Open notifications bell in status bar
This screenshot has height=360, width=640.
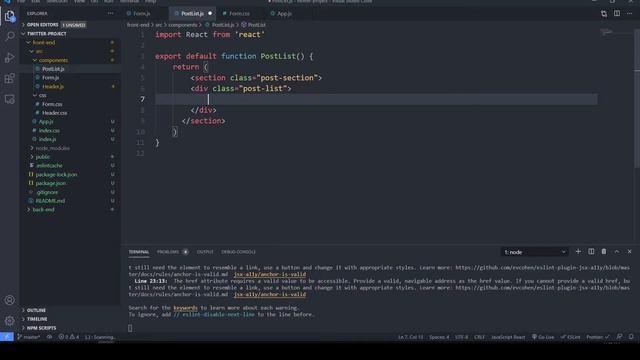click(631, 337)
